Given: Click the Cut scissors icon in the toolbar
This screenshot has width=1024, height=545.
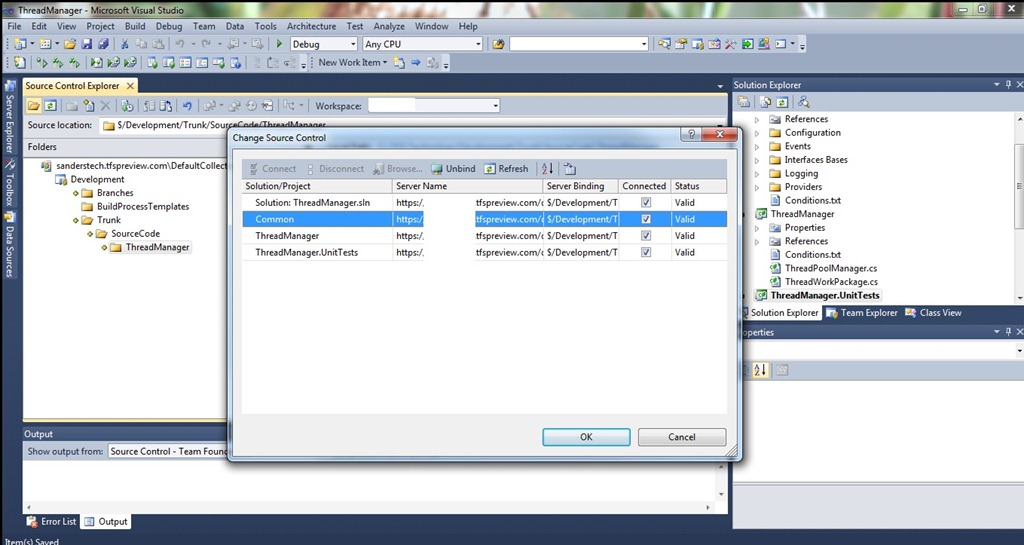Looking at the screenshot, I should [x=125, y=44].
